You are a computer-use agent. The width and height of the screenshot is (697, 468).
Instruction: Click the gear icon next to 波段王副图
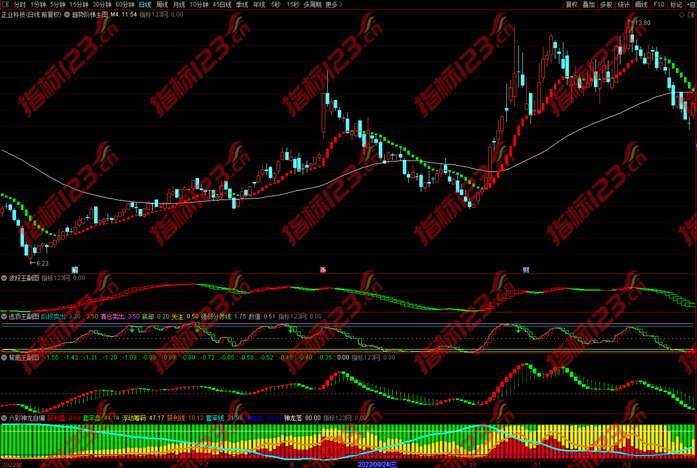(x=4, y=278)
